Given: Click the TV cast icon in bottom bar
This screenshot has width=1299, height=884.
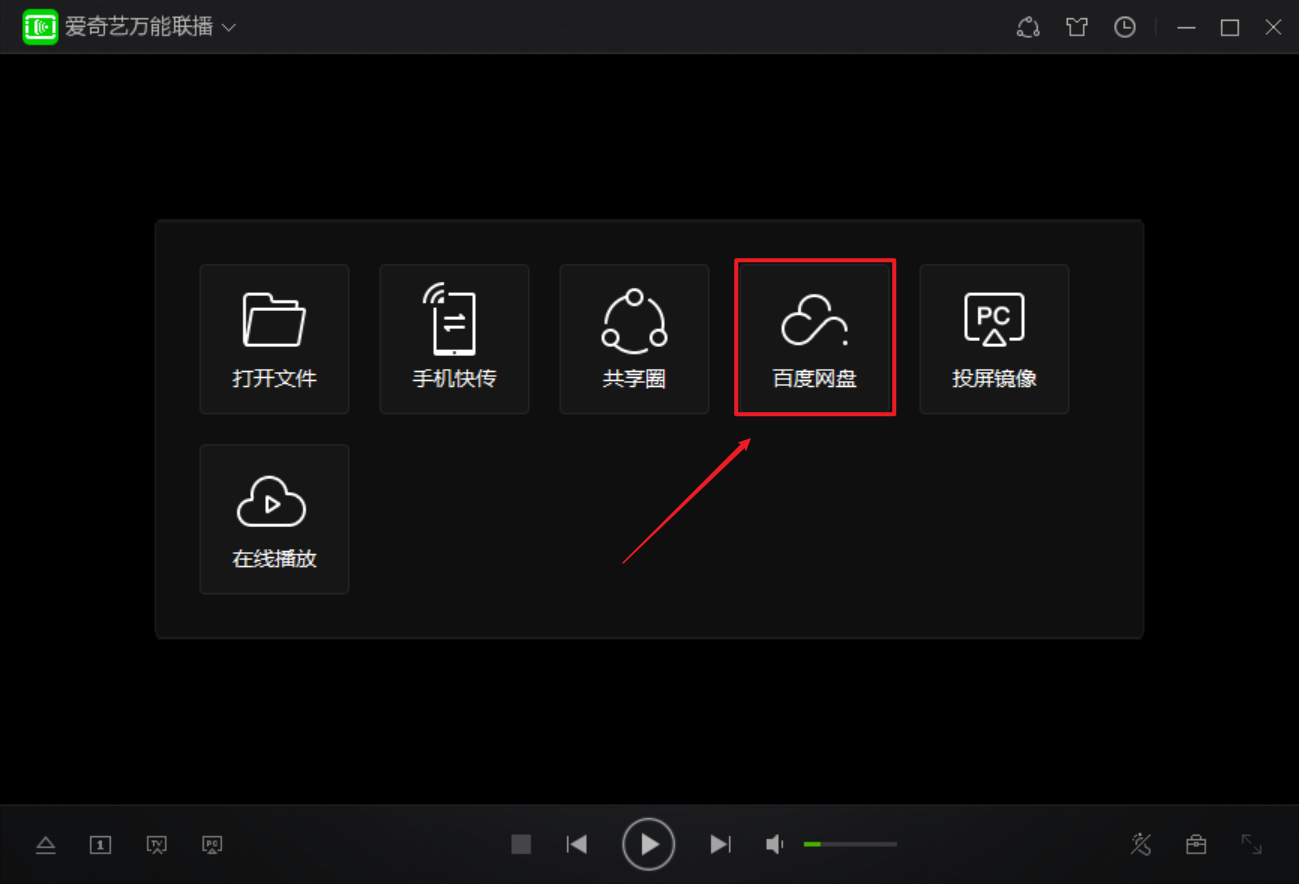Looking at the screenshot, I should point(157,845).
